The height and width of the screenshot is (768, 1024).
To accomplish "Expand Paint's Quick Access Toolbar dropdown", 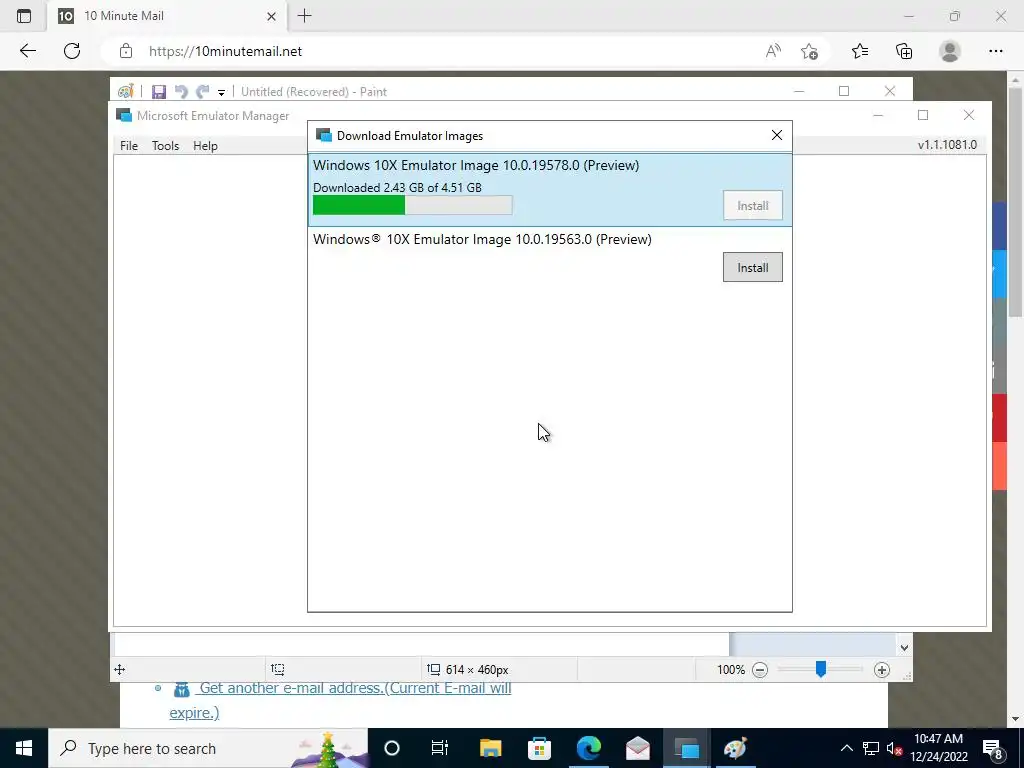I will (221, 92).
